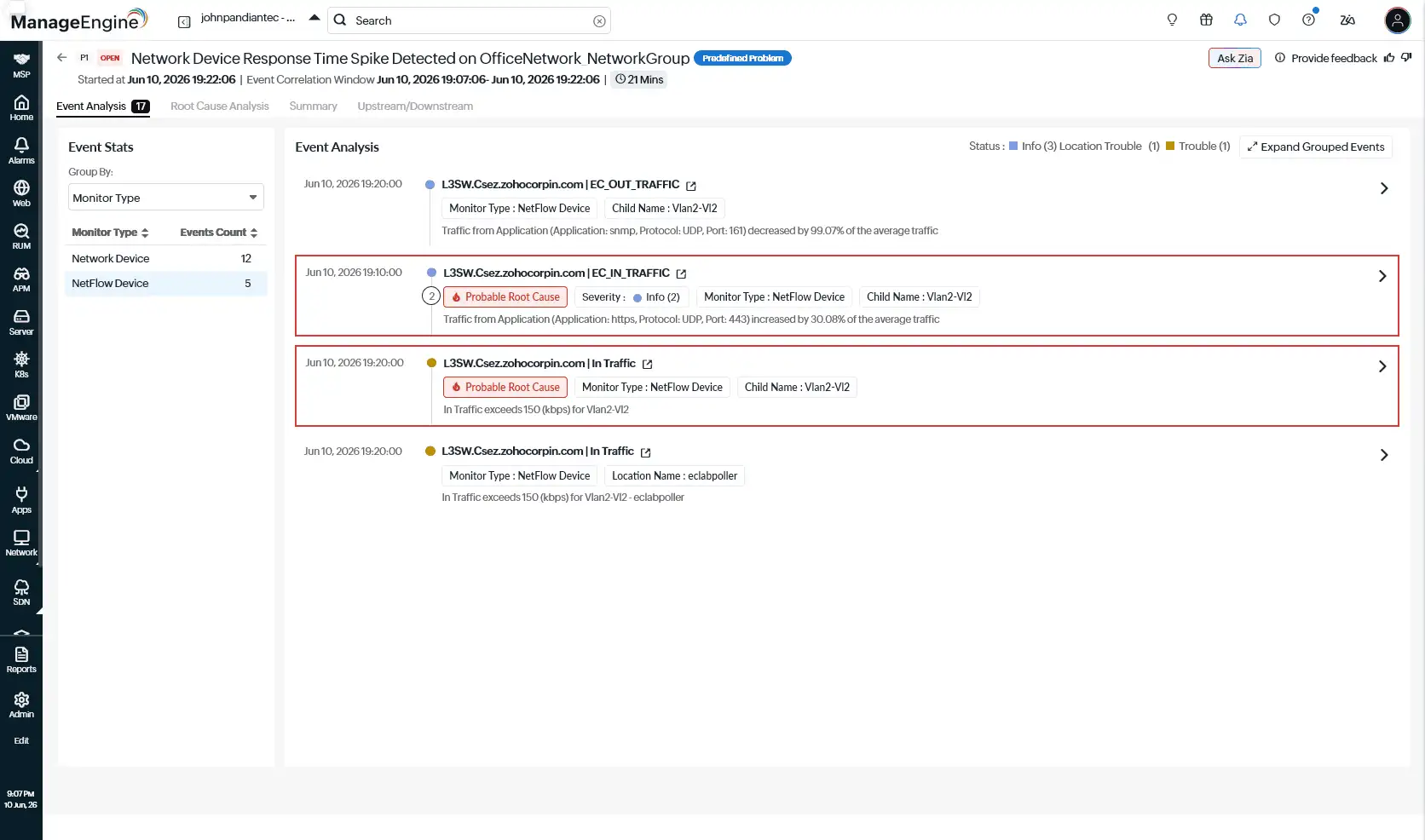Focus the Search input field
Image resolution: width=1425 pixels, height=840 pixels.
pyautogui.click(x=469, y=20)
